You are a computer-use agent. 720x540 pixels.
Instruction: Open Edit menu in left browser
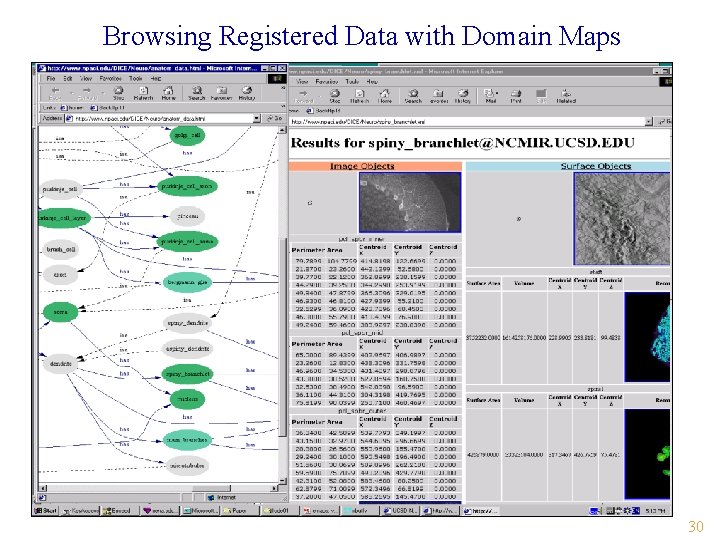point(68,79)
